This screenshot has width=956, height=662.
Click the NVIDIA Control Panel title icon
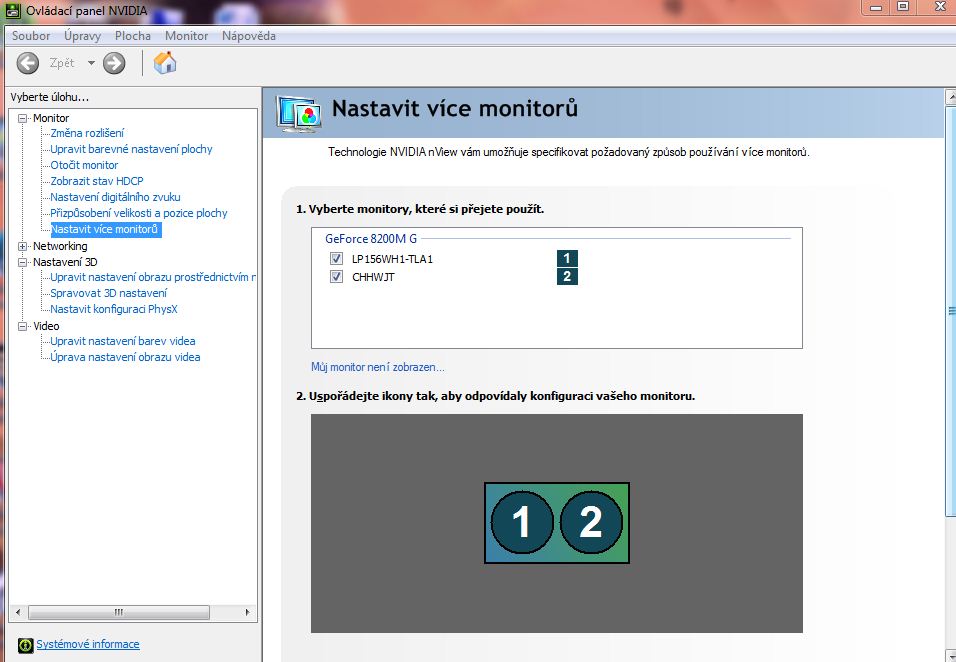pyautogui.click(x=13, y=10)
